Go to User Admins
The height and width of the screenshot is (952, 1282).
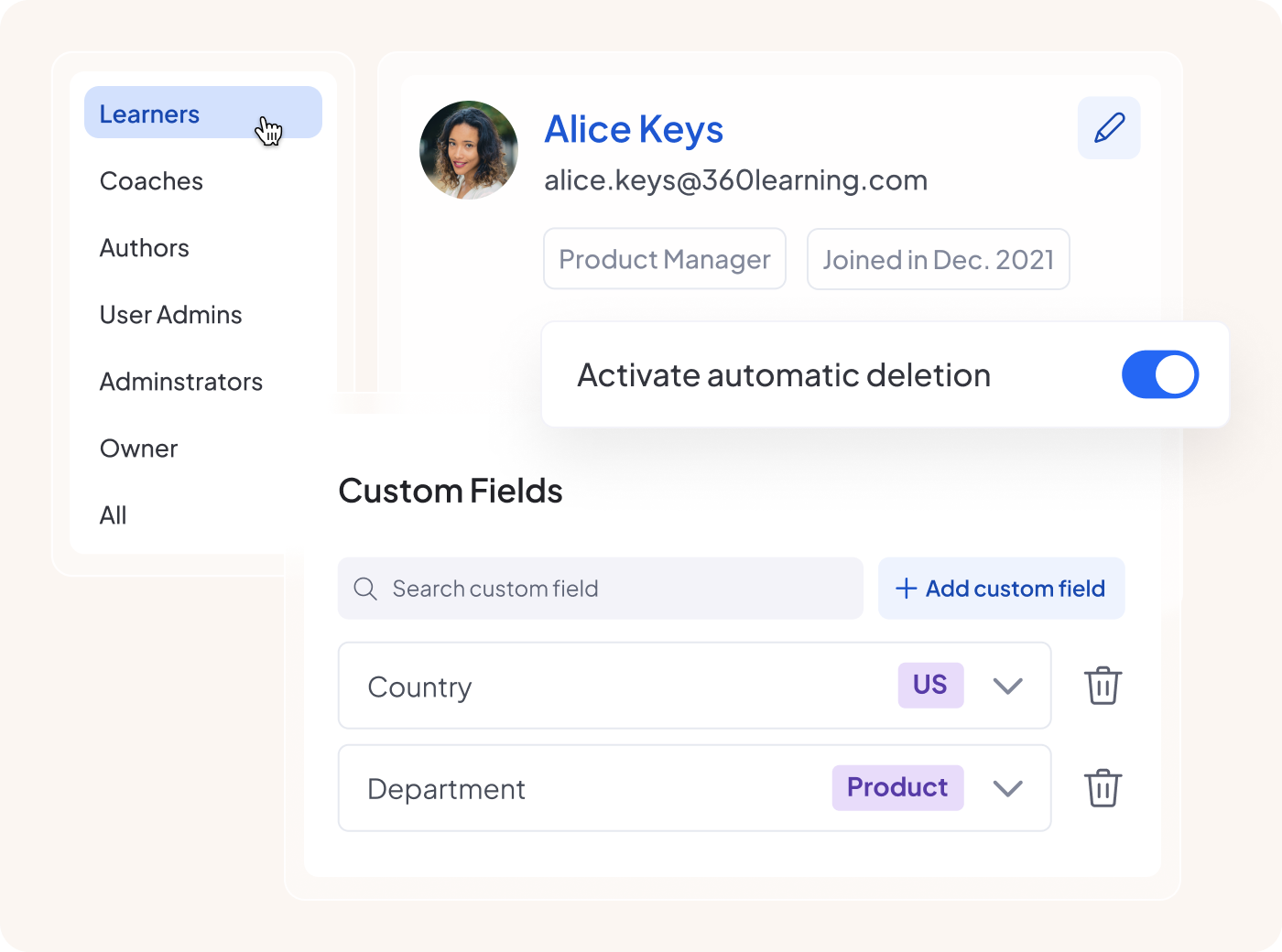(x=170, y=315)
